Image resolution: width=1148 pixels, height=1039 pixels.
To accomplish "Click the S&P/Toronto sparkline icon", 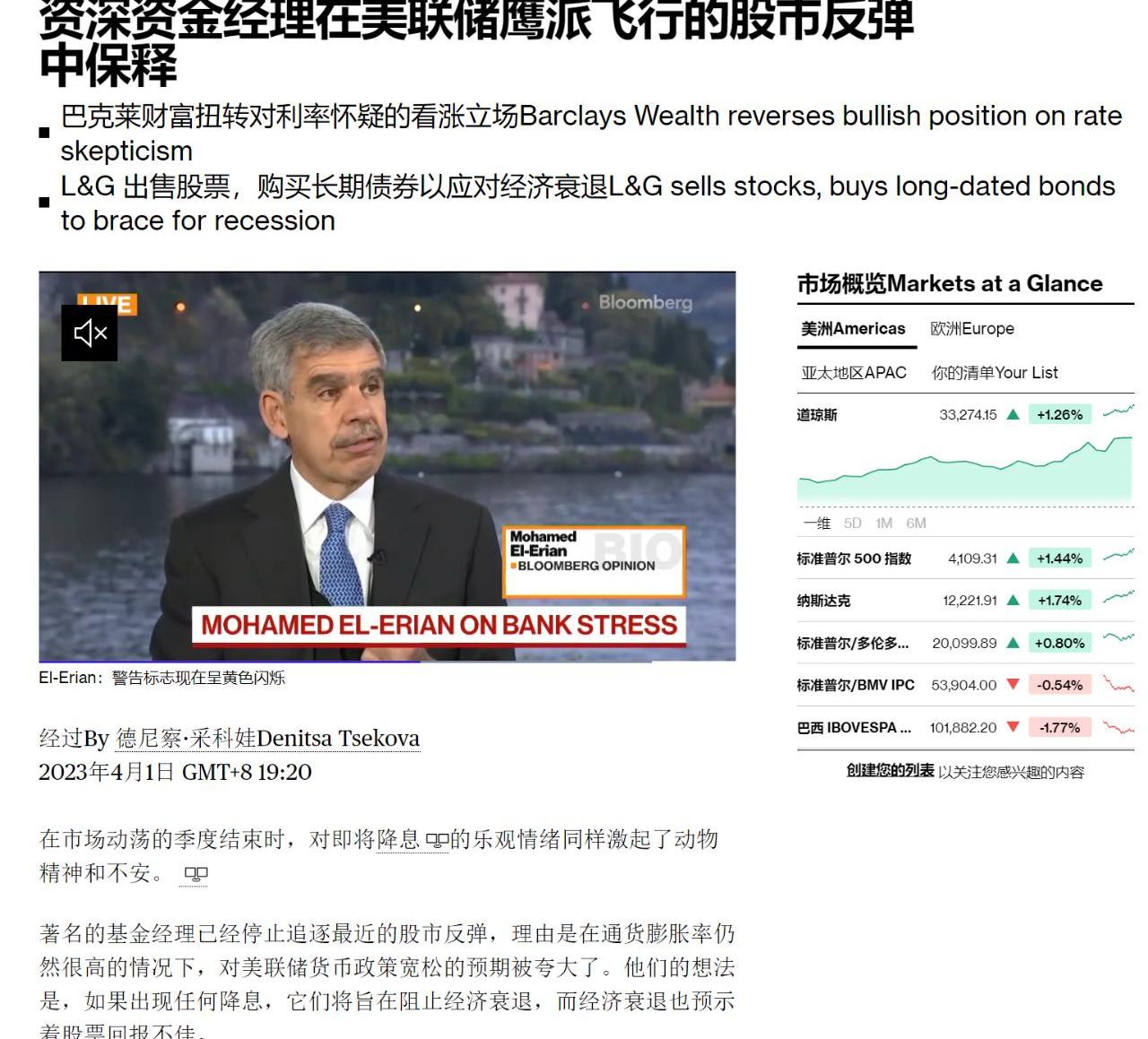I will [1118, 639].
